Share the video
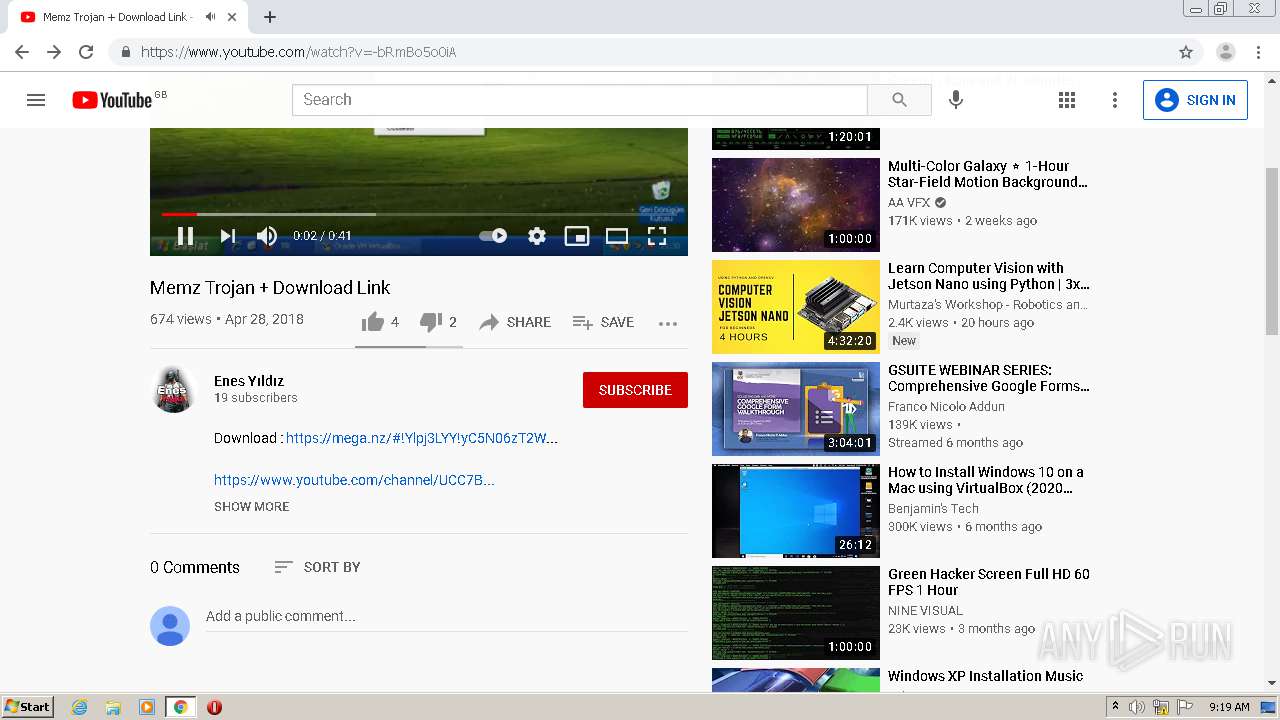The height and width of the screenshot is (720, 1280). (x=515, y=322)
